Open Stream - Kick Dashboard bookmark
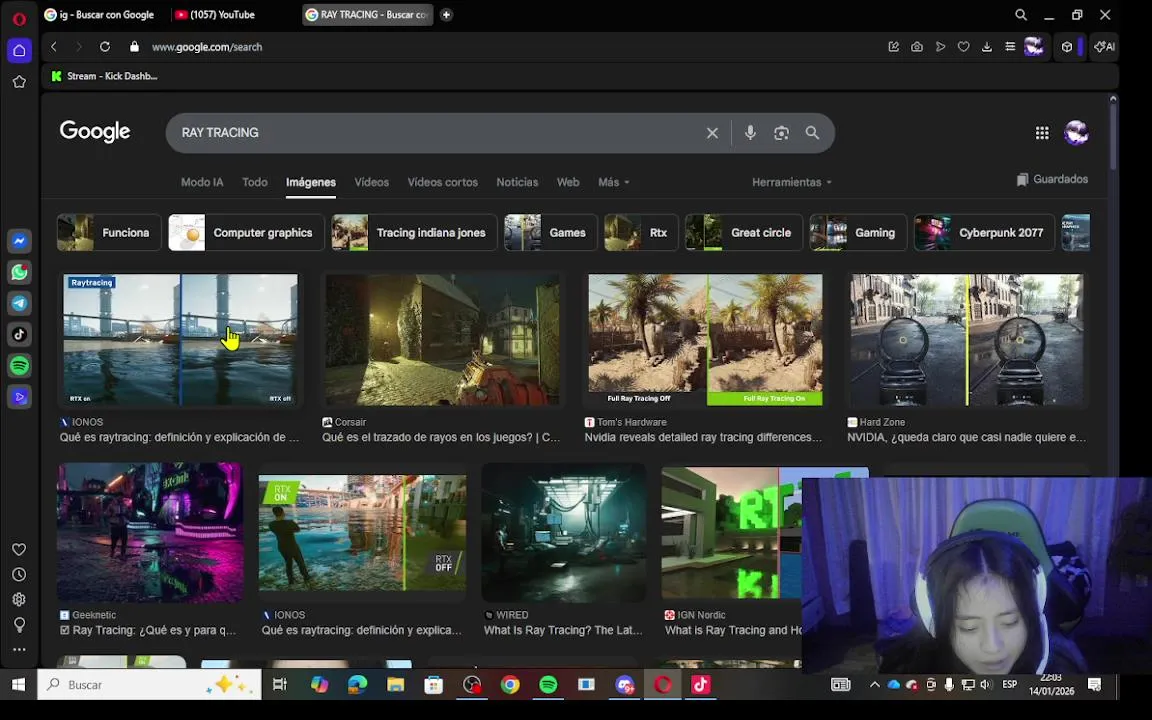 click(104, 76)
